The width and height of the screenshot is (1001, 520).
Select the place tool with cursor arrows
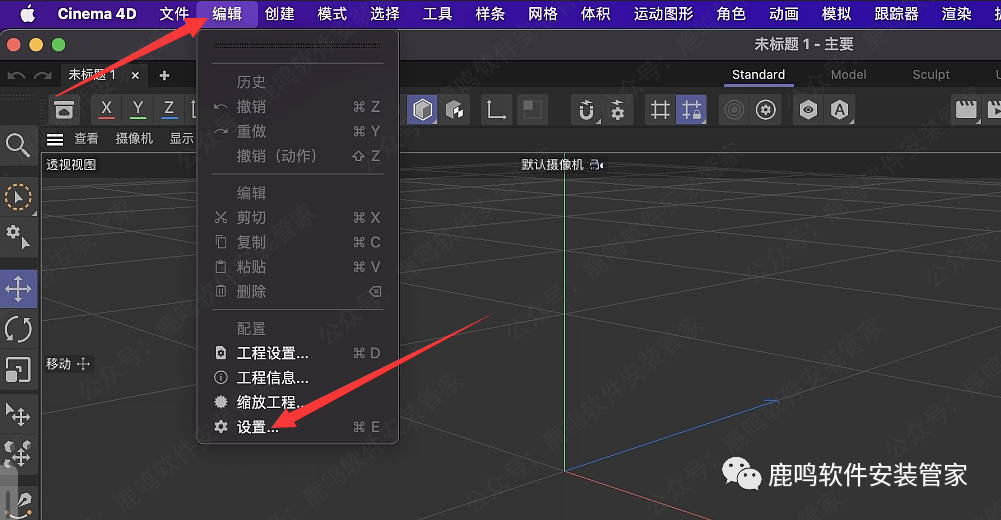tap(18, 415)
